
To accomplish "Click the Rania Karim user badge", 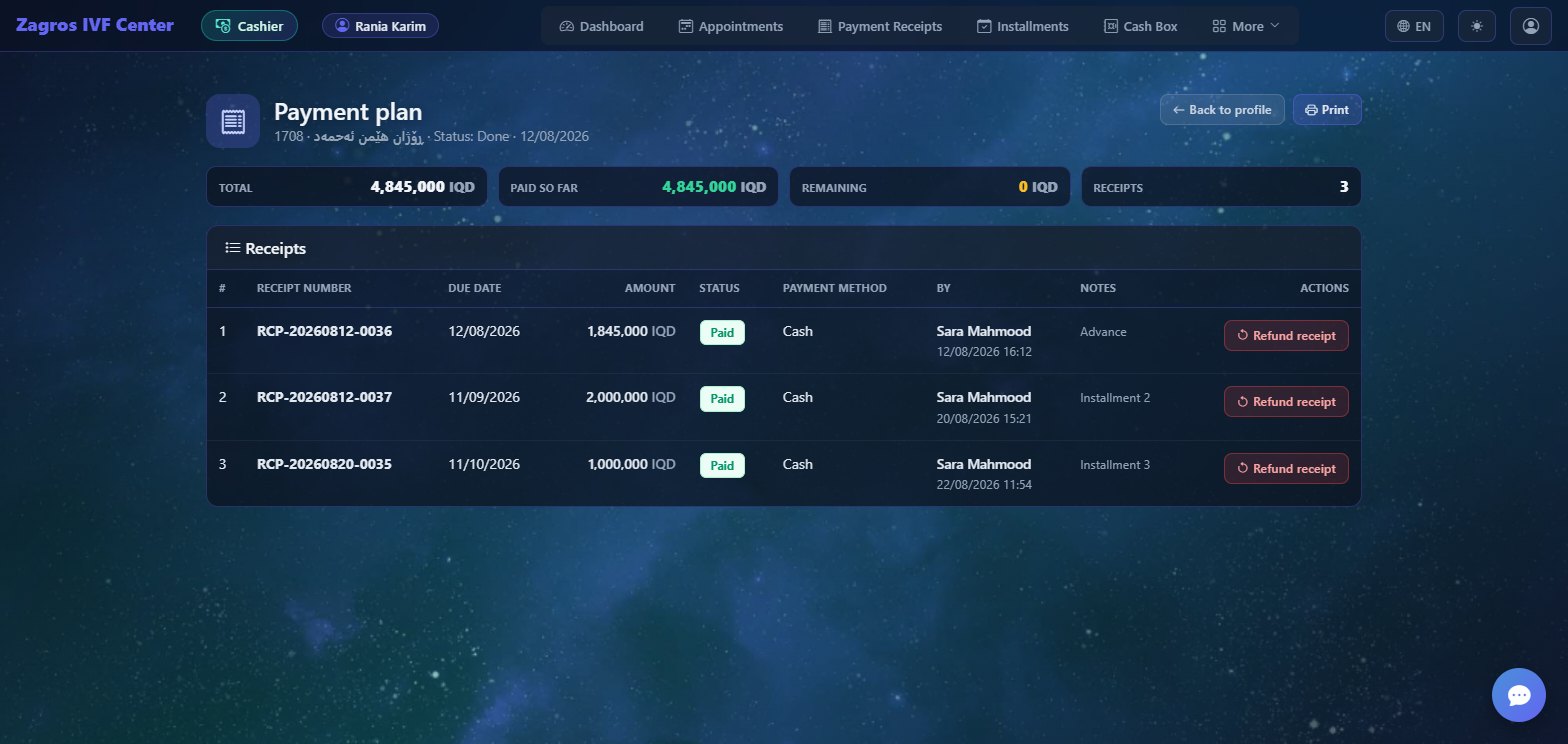I will coord(380,26).
